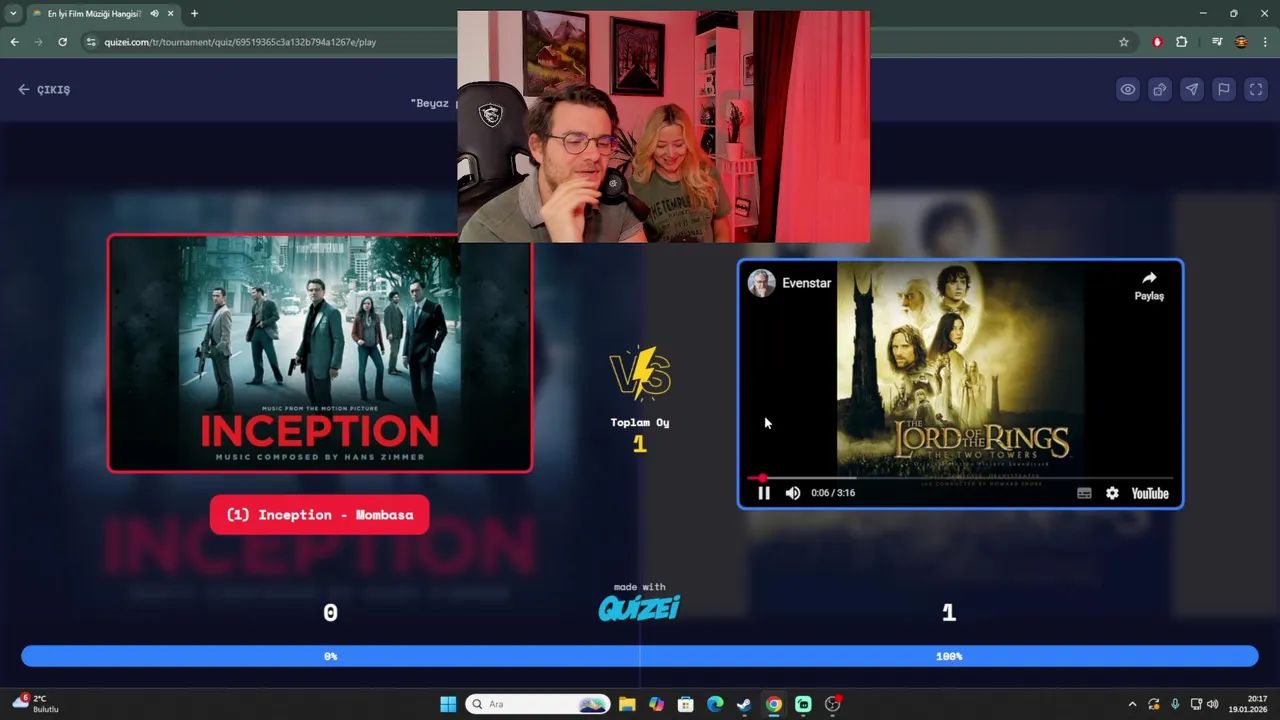Pause the Evenstar YouTube video
Image resolution: width=1280 pixels, height=720 pixels.
click(764, 493)
